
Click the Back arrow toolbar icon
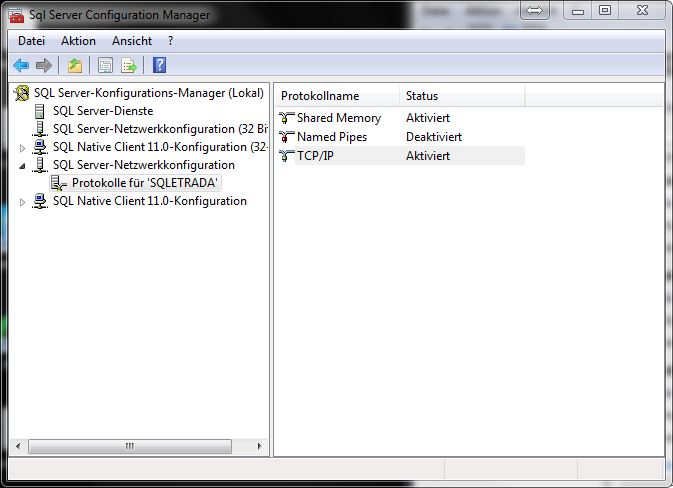[x=21, y=66]
